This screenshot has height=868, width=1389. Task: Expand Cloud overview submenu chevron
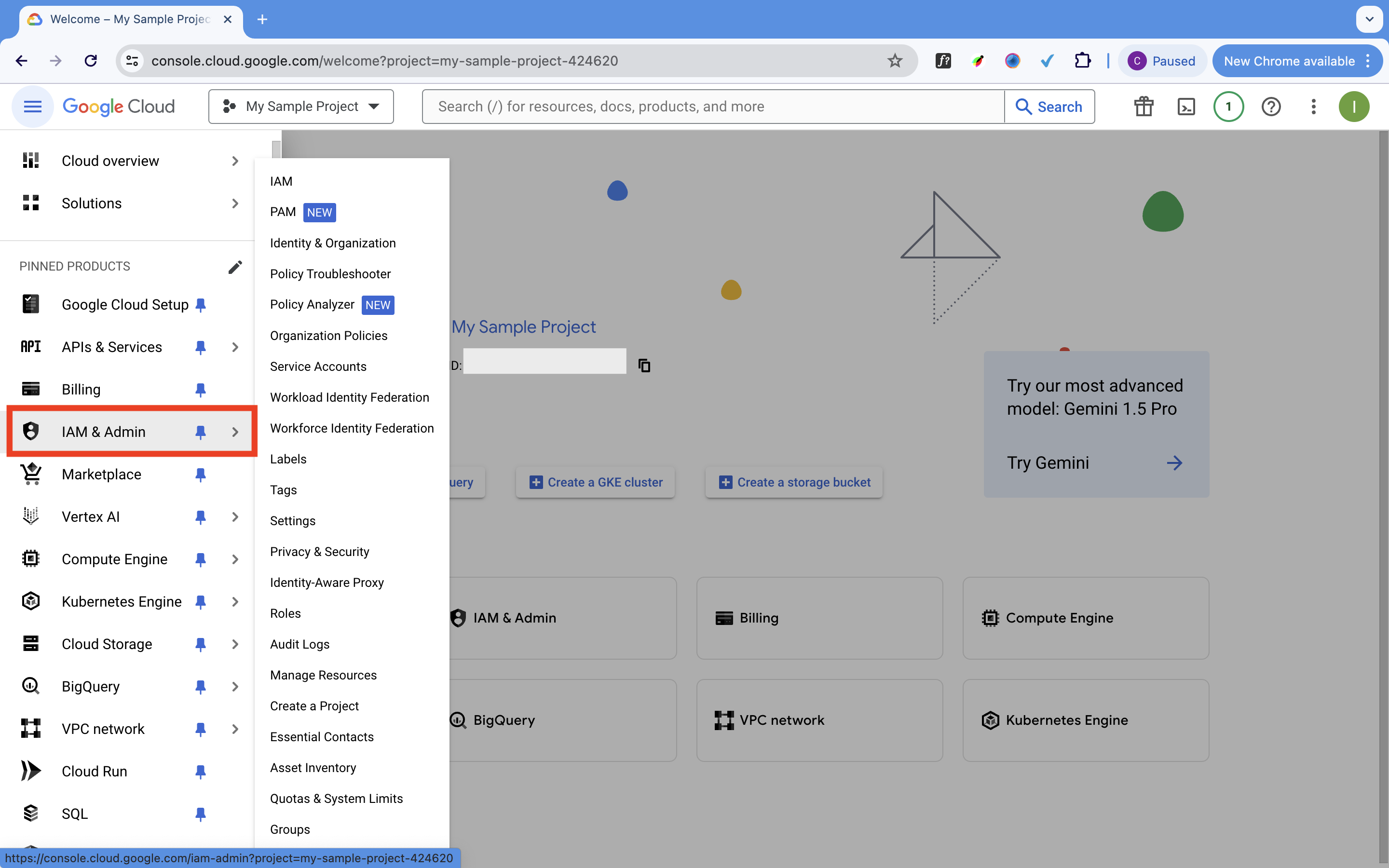(235, 161)
